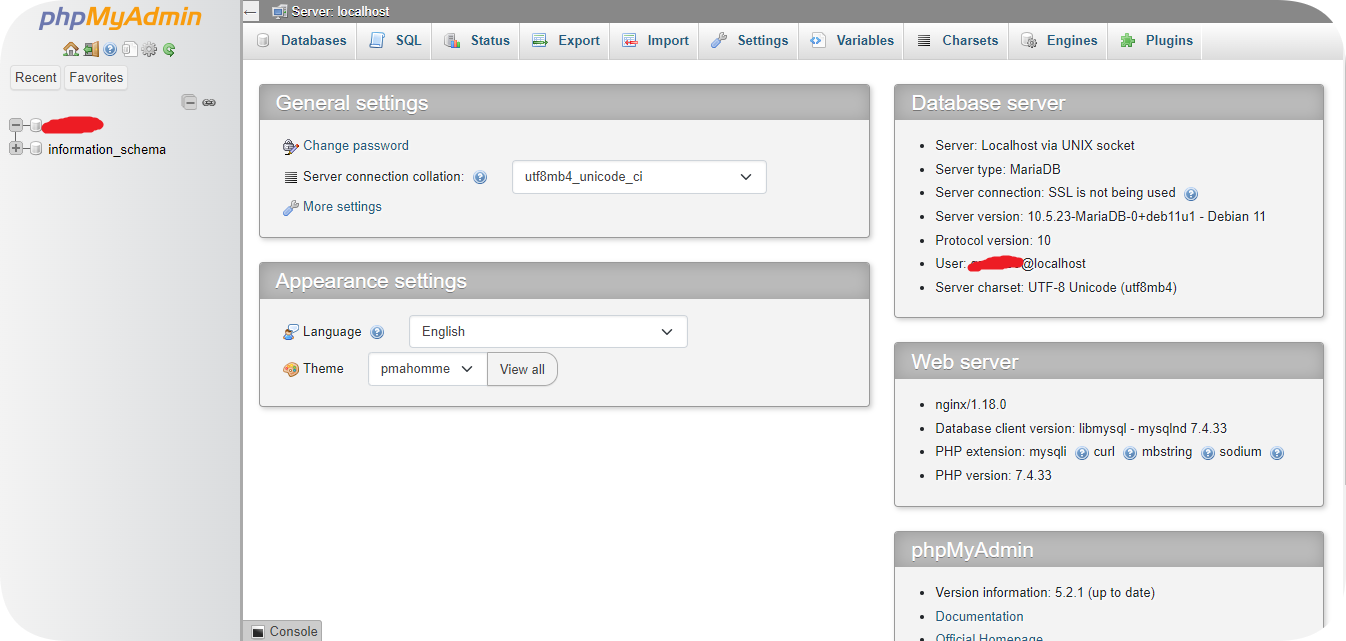The height and width of the screenshot is (641, 1346).
Task: Click the Change password link
Action: [356, 146]
